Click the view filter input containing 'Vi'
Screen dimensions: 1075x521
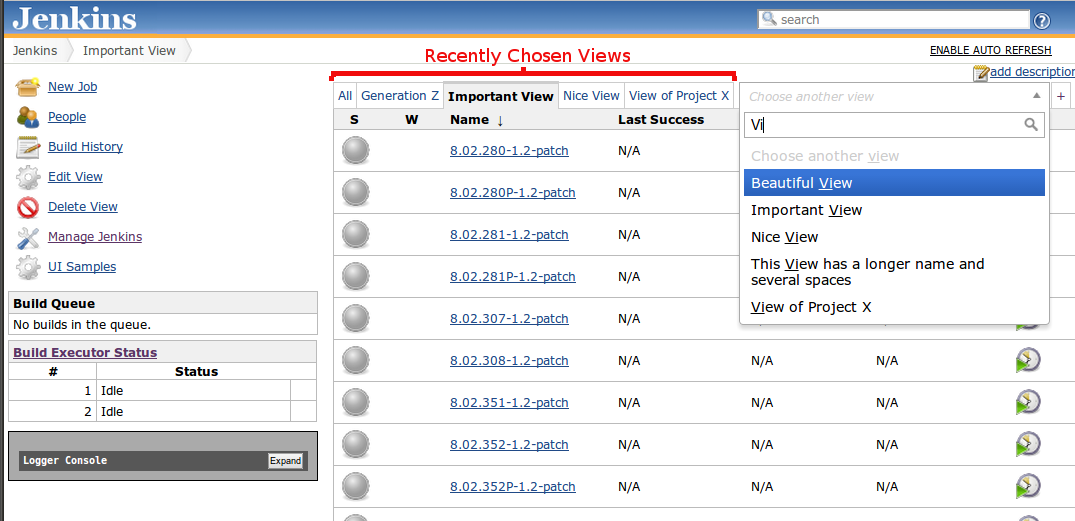[894, 124]
